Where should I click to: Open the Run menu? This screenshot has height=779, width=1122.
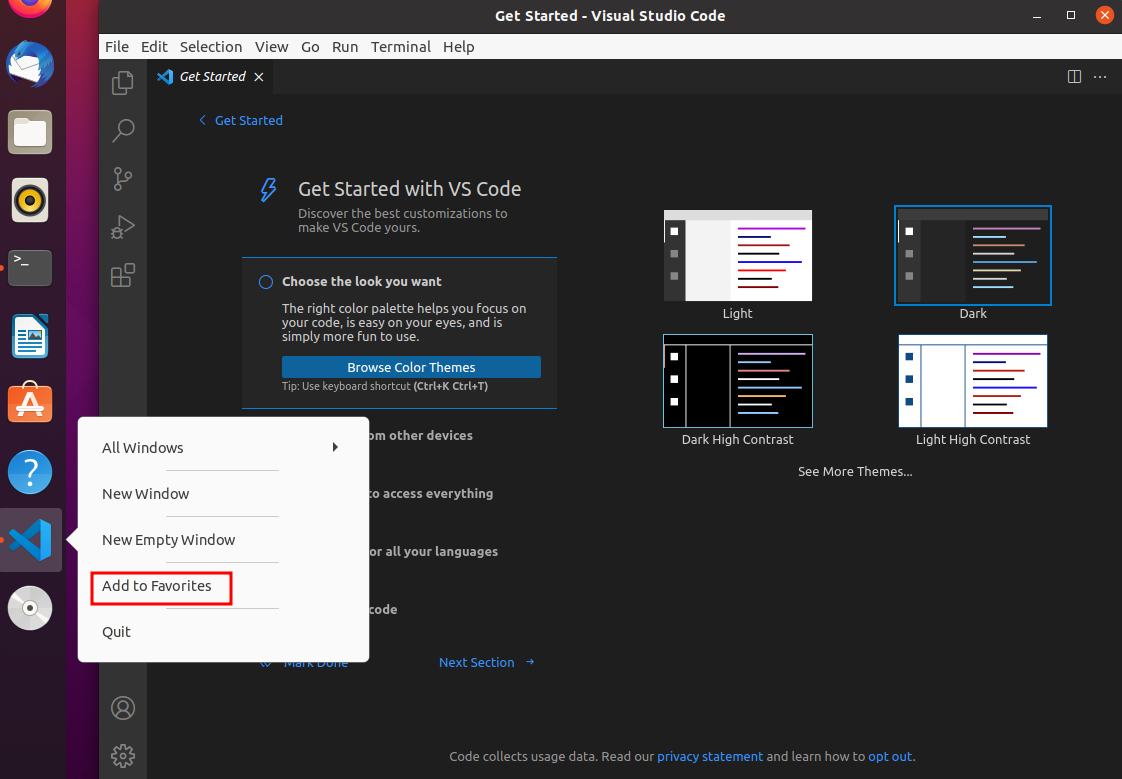(x=345, y=46)
